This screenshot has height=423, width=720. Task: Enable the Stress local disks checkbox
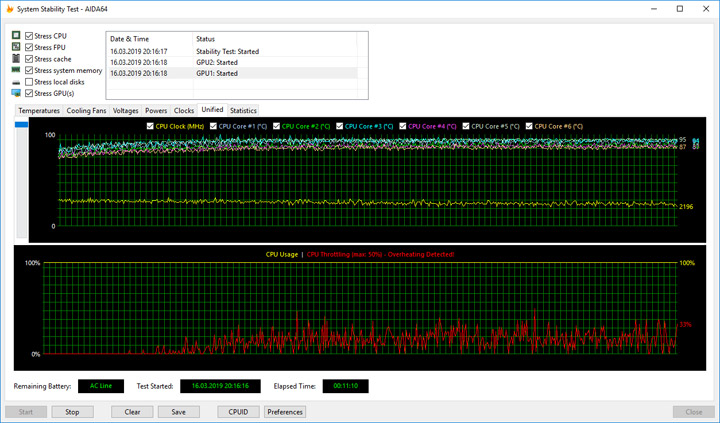[29, 82]
